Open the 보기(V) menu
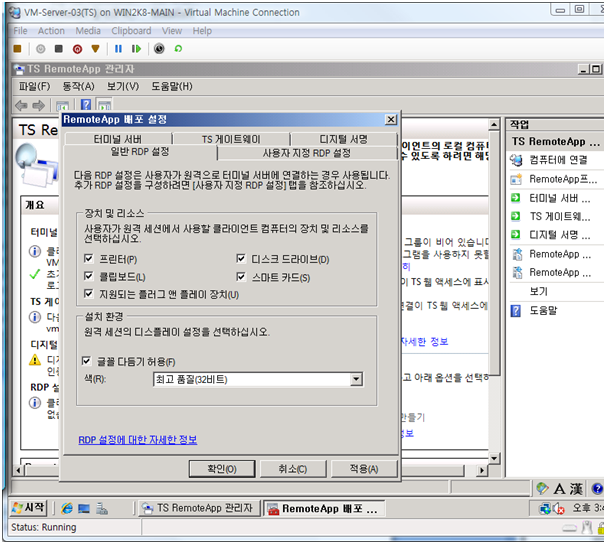The image size is (606, 544). click(x=123, y=86)
